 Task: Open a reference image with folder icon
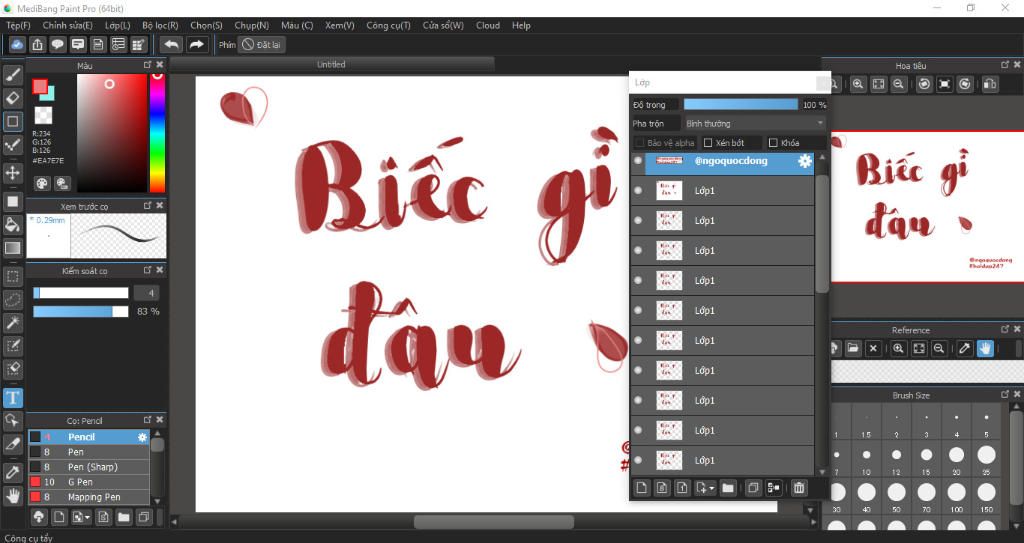pyautogui.click(x=853, y=348)
